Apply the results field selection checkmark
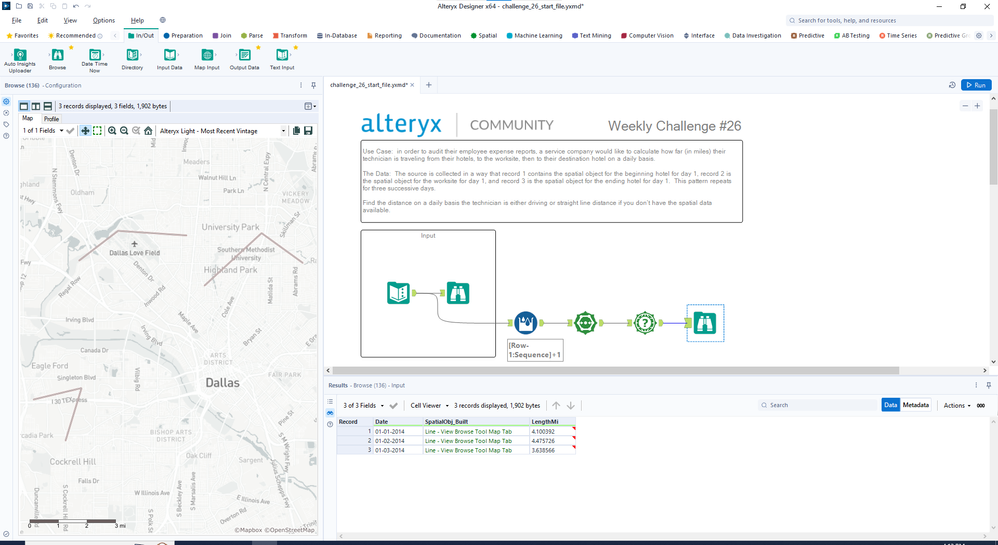This screenshot has width=998, height=545. click(393, 405)
